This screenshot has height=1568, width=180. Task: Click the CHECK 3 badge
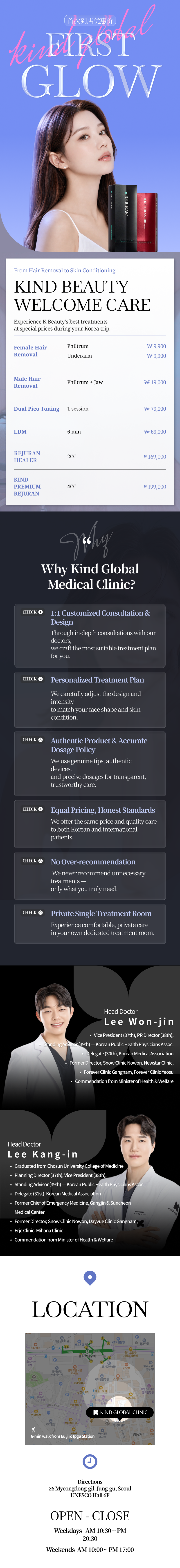(33, 740)
